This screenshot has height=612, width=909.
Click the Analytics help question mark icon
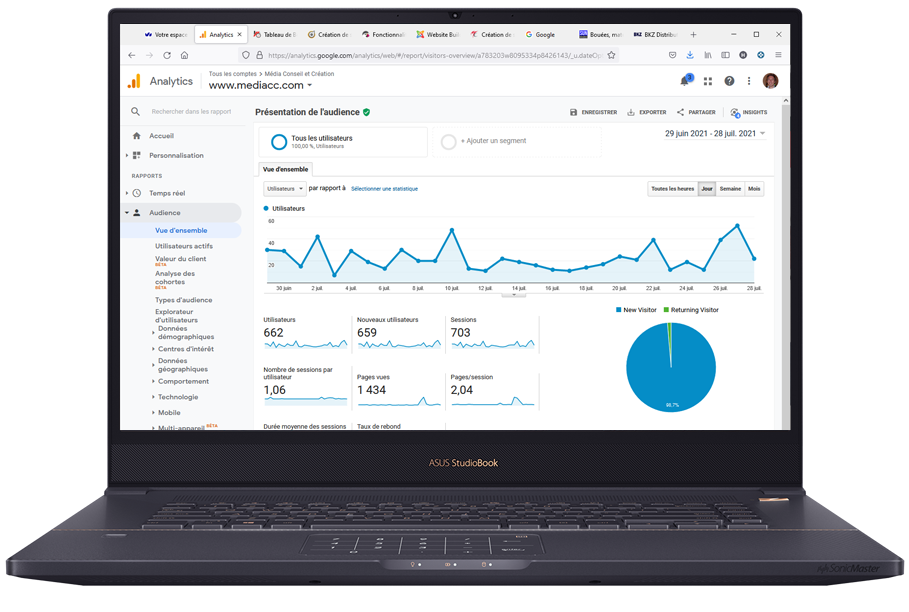click(728, 81)
